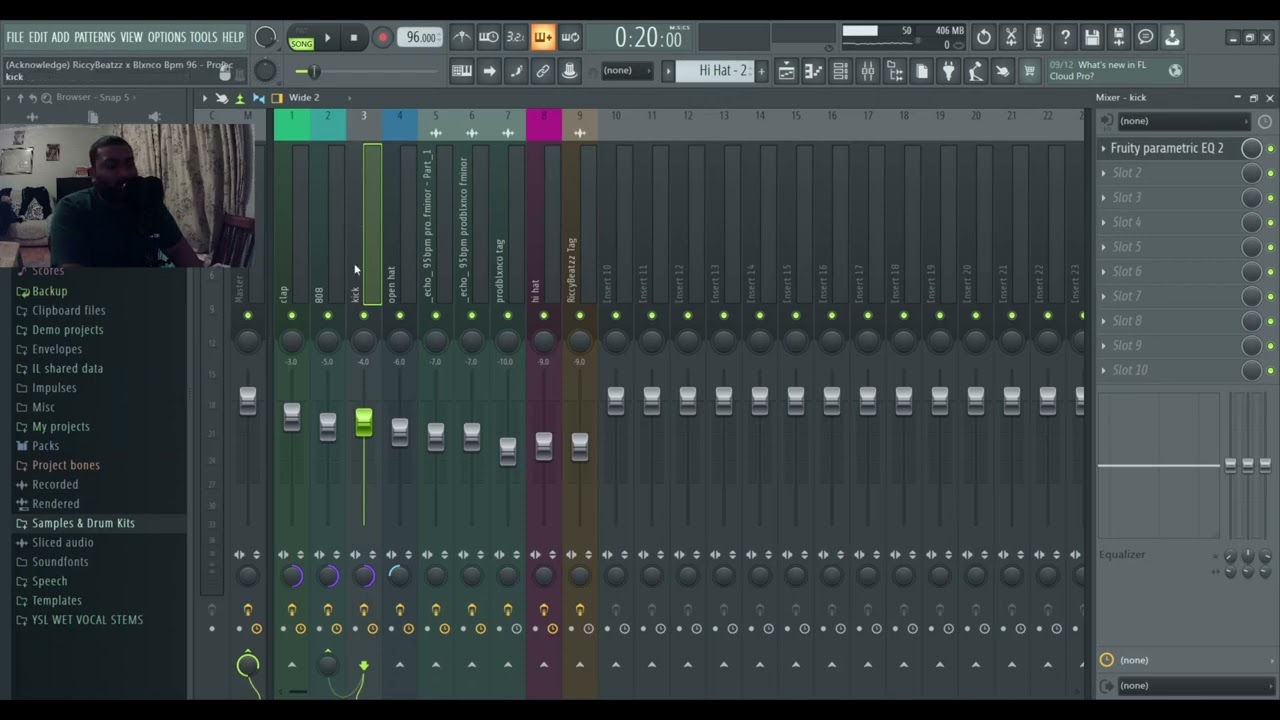Open the audio editor scissors icon
This screenshot has height=720, width=1280.
(1011, 37)
